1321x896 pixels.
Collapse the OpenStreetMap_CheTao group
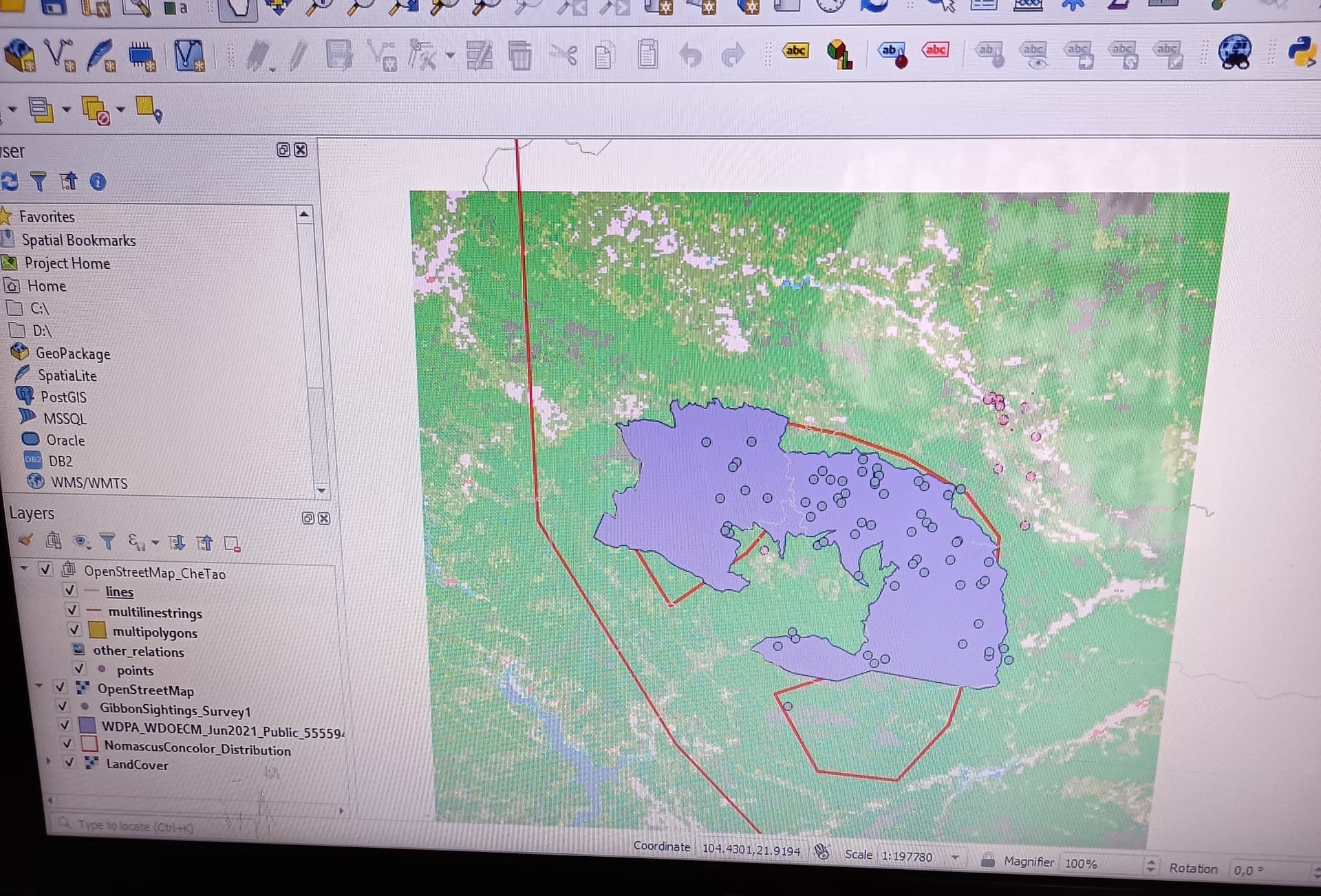pyautogui.click(x=24, y=569)
